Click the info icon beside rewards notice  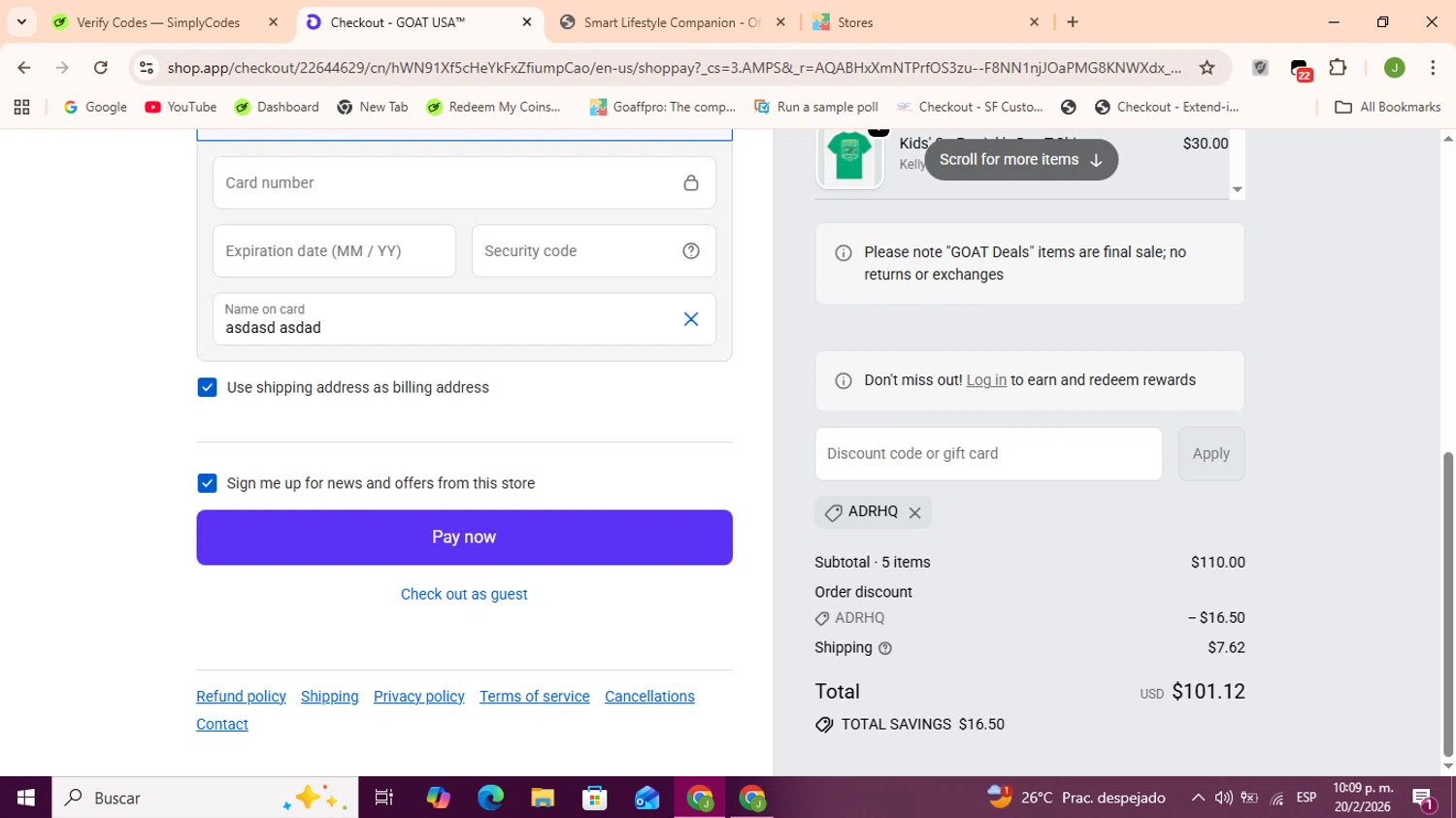[x=844, y=380]
